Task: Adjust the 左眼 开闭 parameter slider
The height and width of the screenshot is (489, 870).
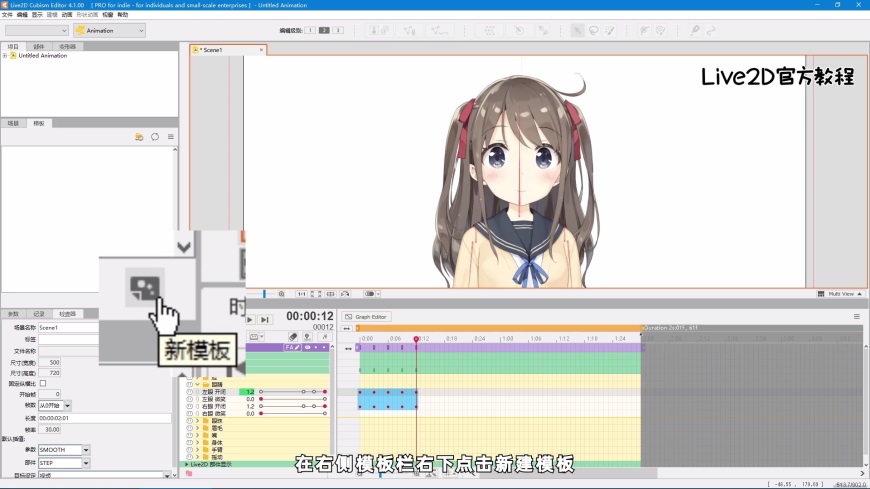Action: 292,392
